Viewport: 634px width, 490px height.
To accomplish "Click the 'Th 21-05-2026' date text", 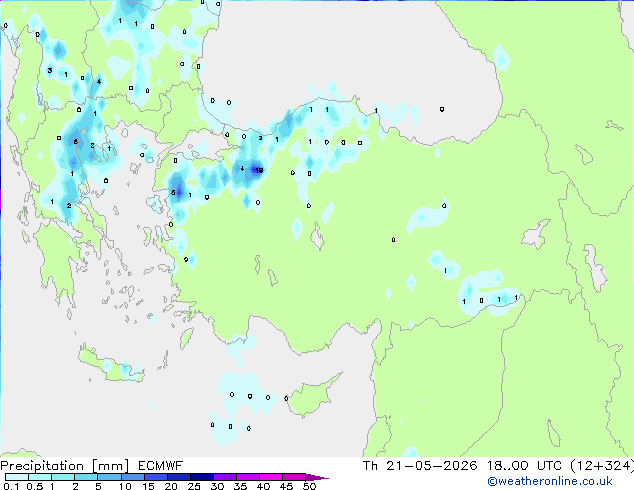I will (x=420, y=466).
